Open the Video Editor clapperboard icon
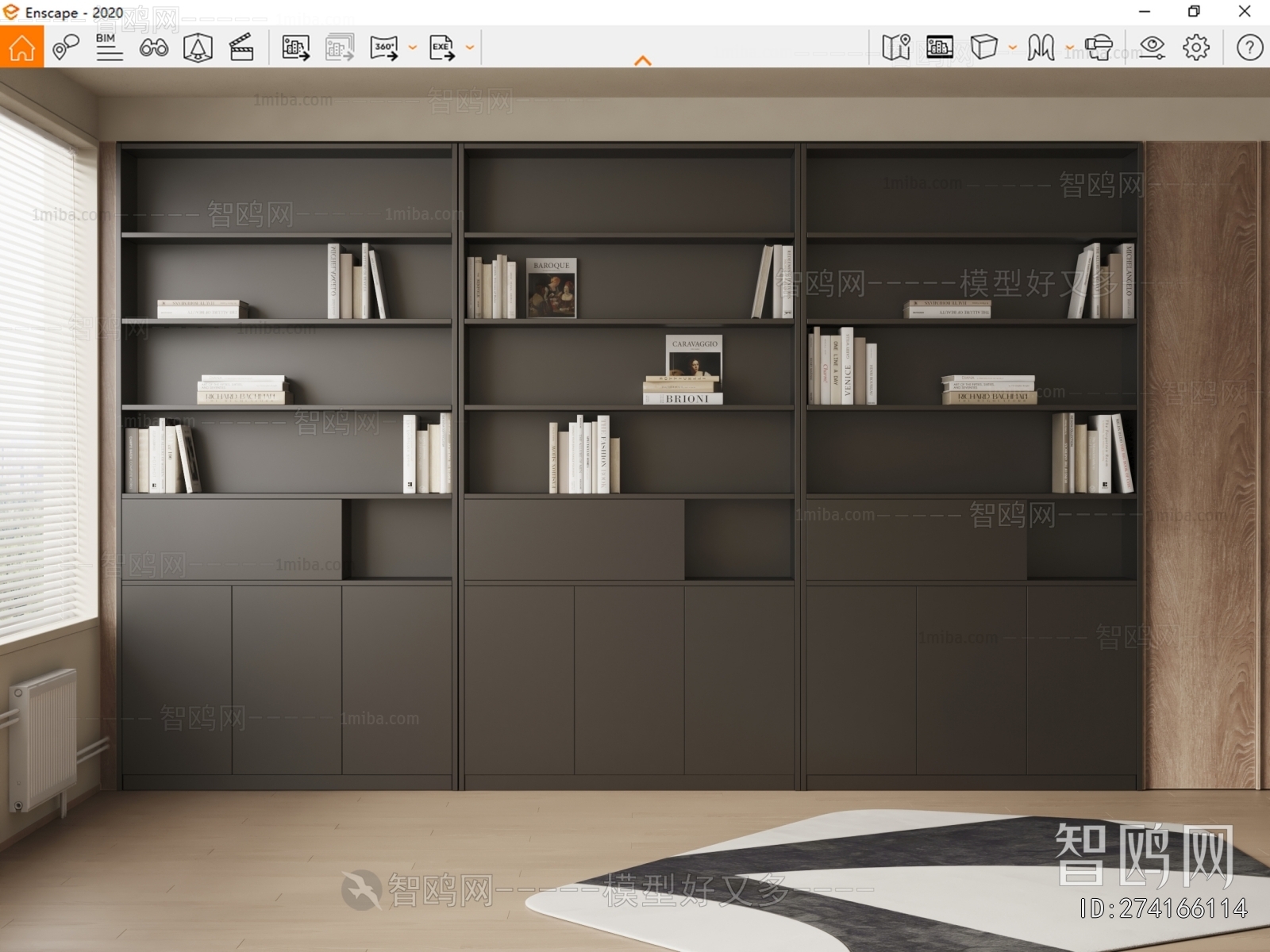The width and height of the screenshot is (1270, 952). click(241, 48)
